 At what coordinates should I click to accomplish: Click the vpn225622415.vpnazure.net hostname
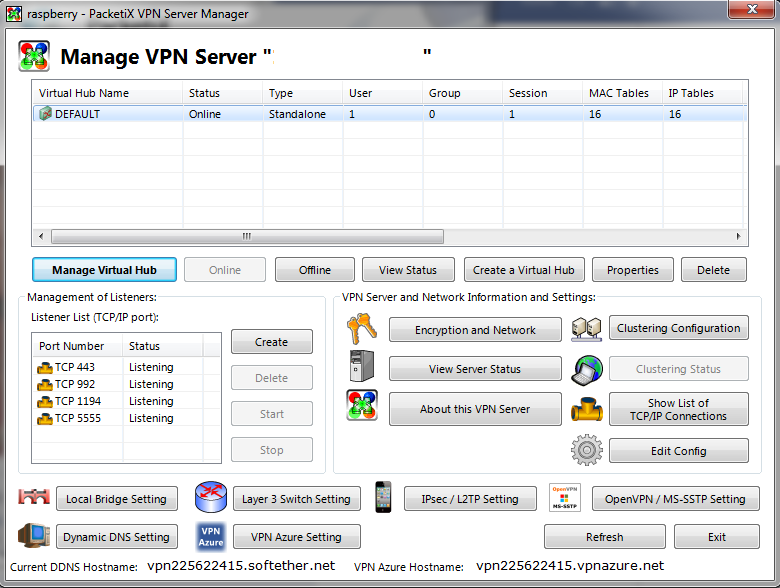570,566
